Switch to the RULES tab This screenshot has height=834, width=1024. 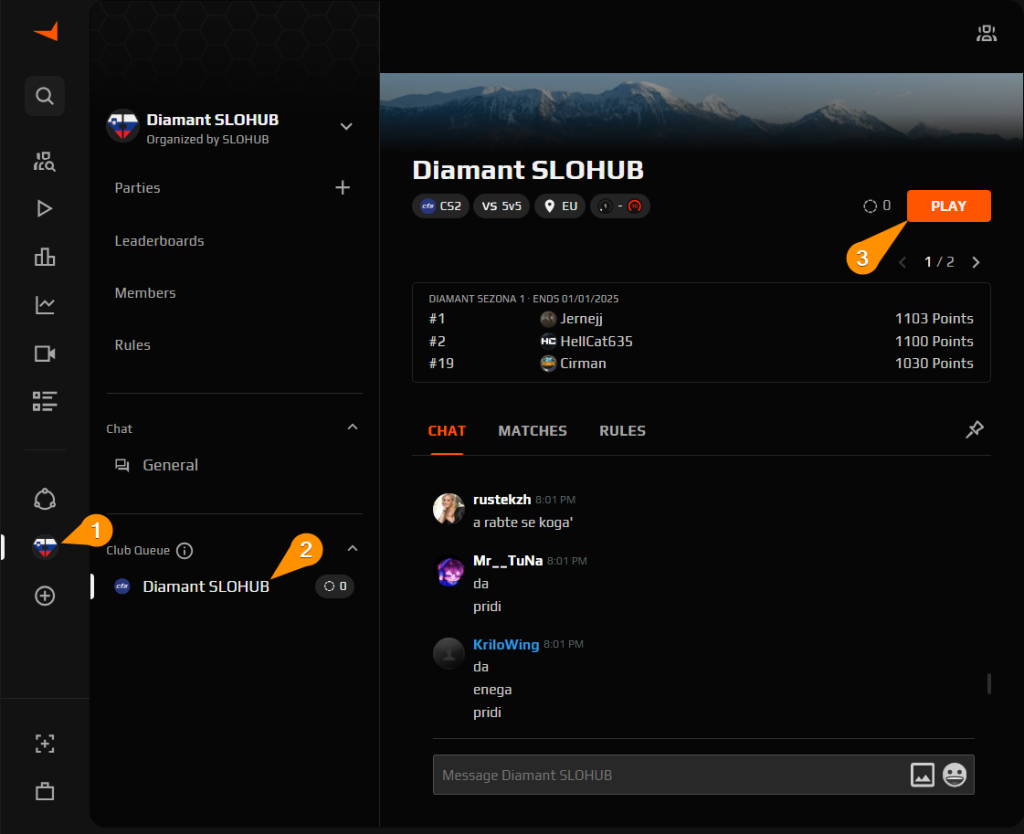pos(622,431)
